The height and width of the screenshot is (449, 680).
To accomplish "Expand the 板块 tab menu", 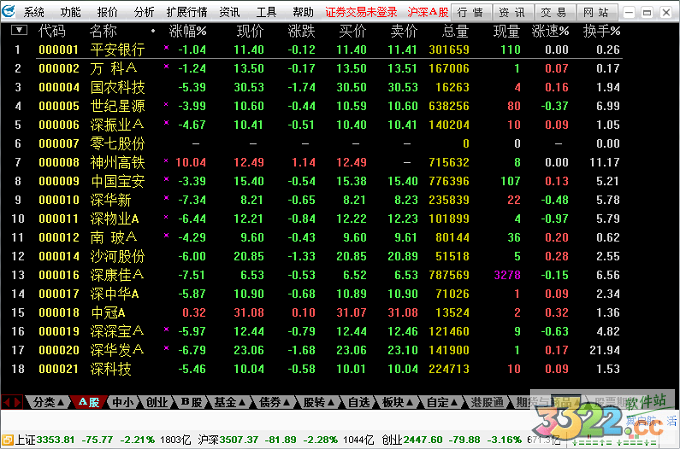I will pos(397,402).
